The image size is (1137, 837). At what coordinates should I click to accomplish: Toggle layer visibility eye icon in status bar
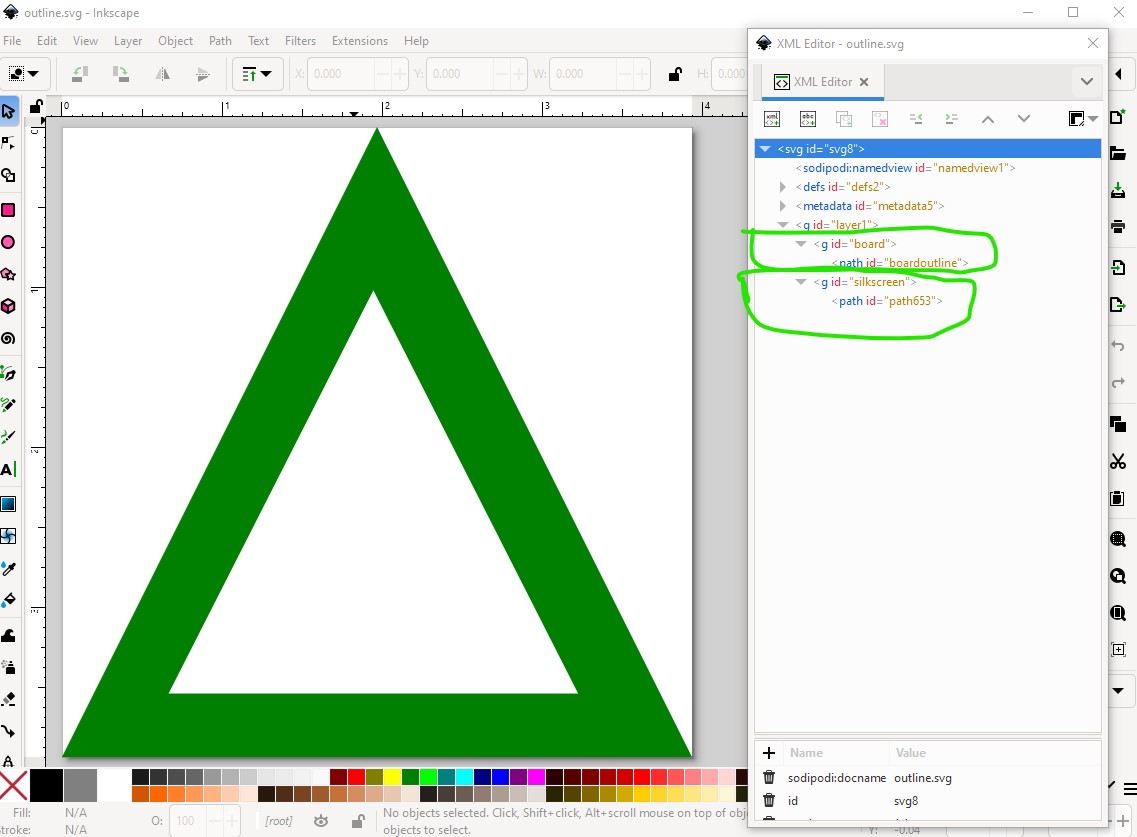click(321, 821)
